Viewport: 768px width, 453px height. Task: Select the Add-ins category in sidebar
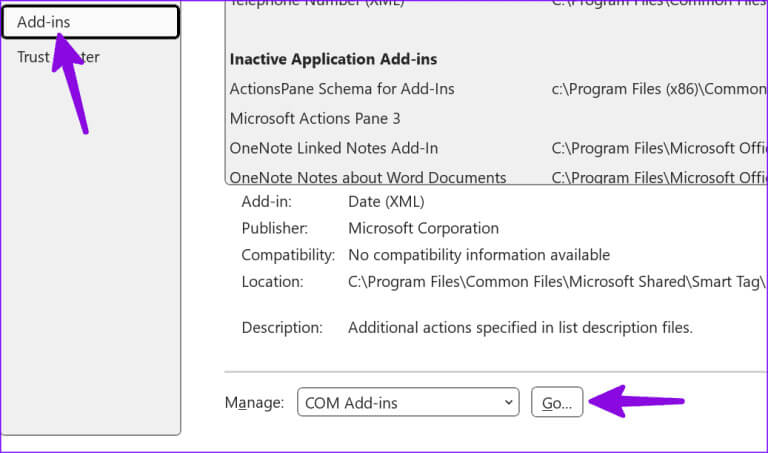91,22
